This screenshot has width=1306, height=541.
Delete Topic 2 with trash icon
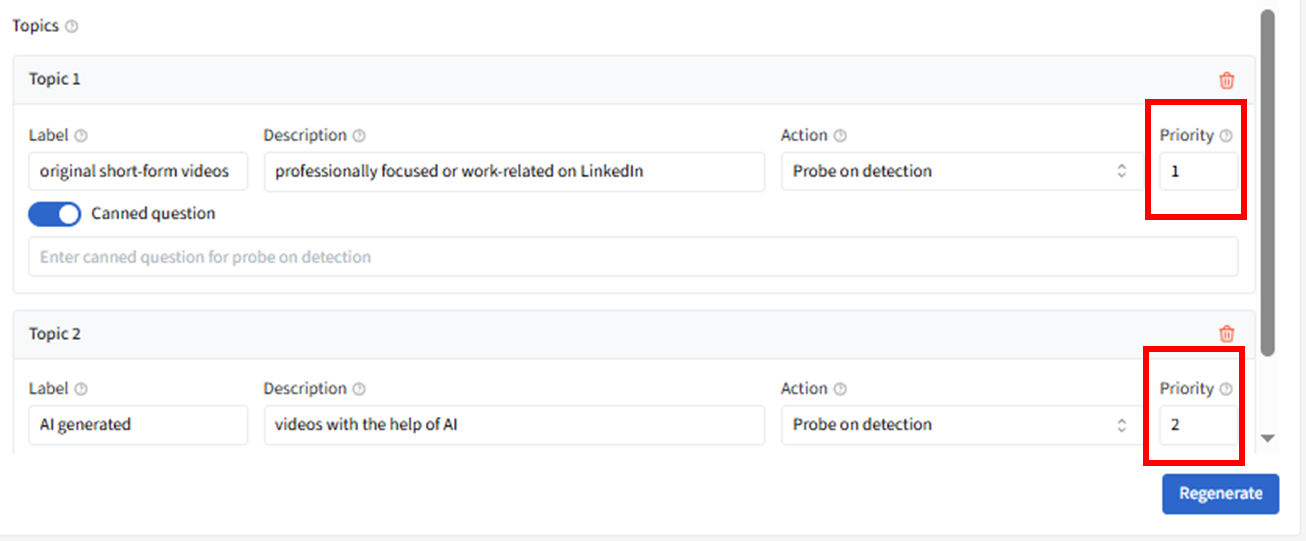click(x=1227, y=334)
